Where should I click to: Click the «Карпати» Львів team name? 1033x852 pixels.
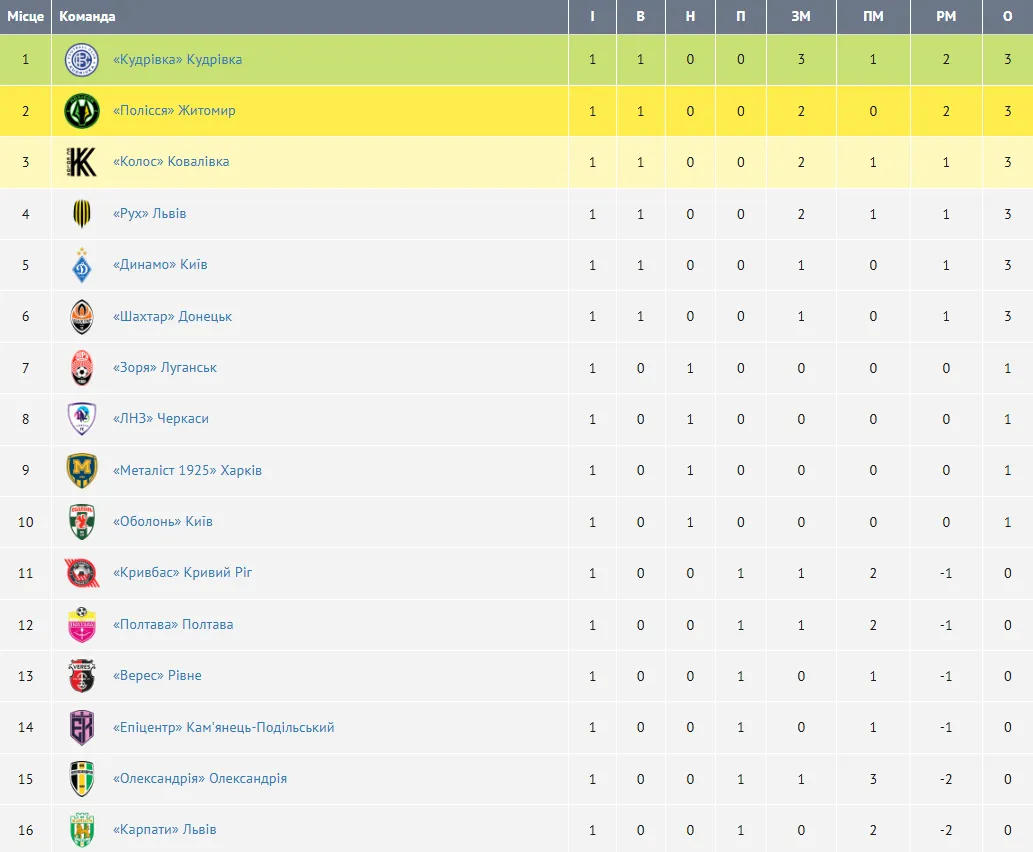pos(165,830)
